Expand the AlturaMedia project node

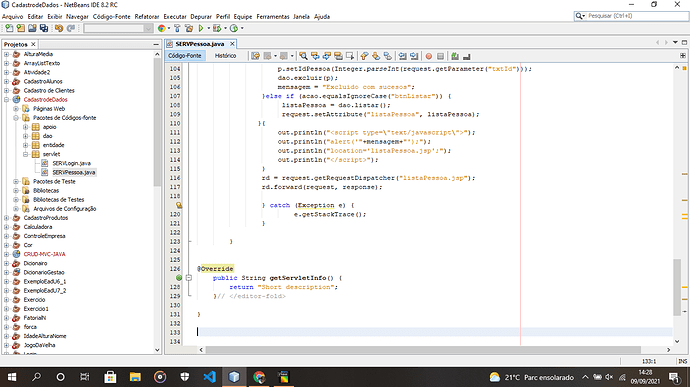click(7, 54)
